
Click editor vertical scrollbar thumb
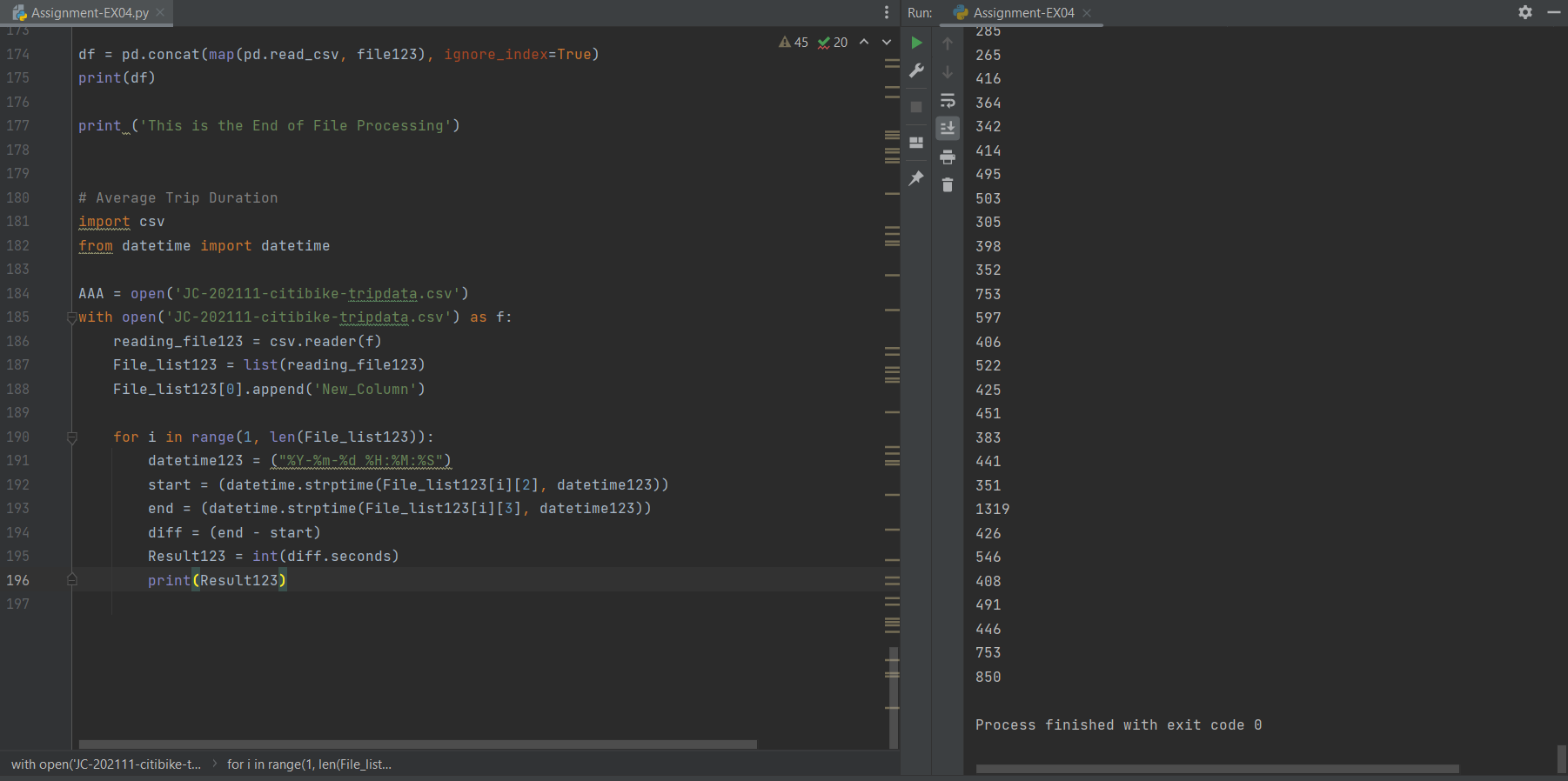pos(894,696)
